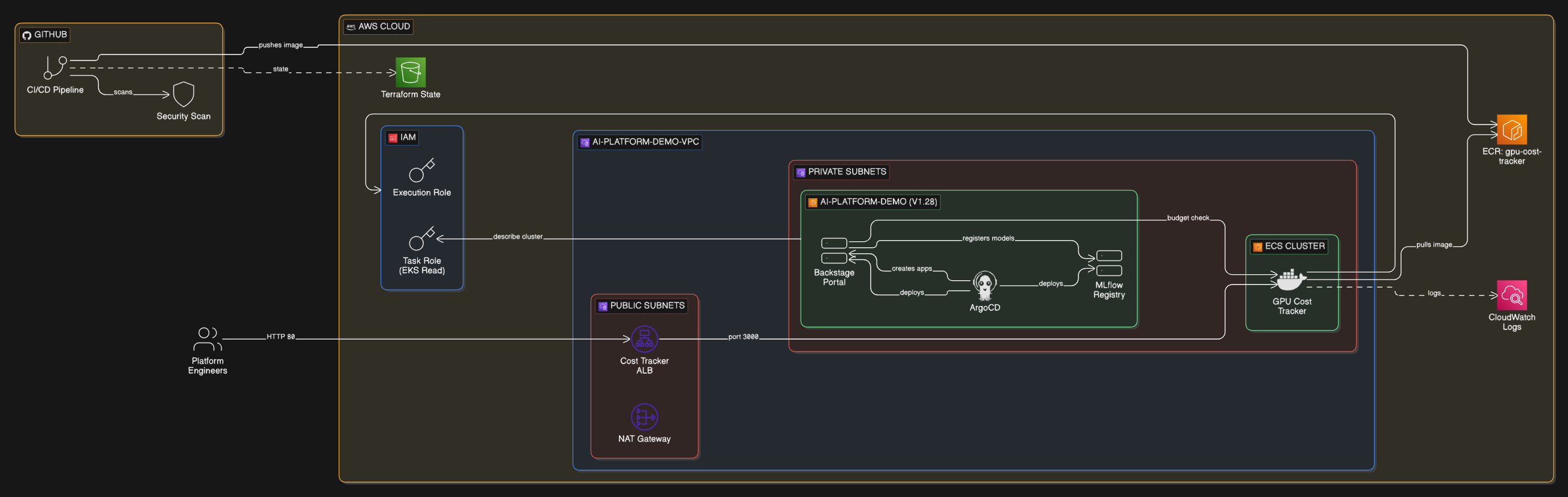Select the 'pulls image' edge label
1568x497 pixels.
(x=1434, y=245)
